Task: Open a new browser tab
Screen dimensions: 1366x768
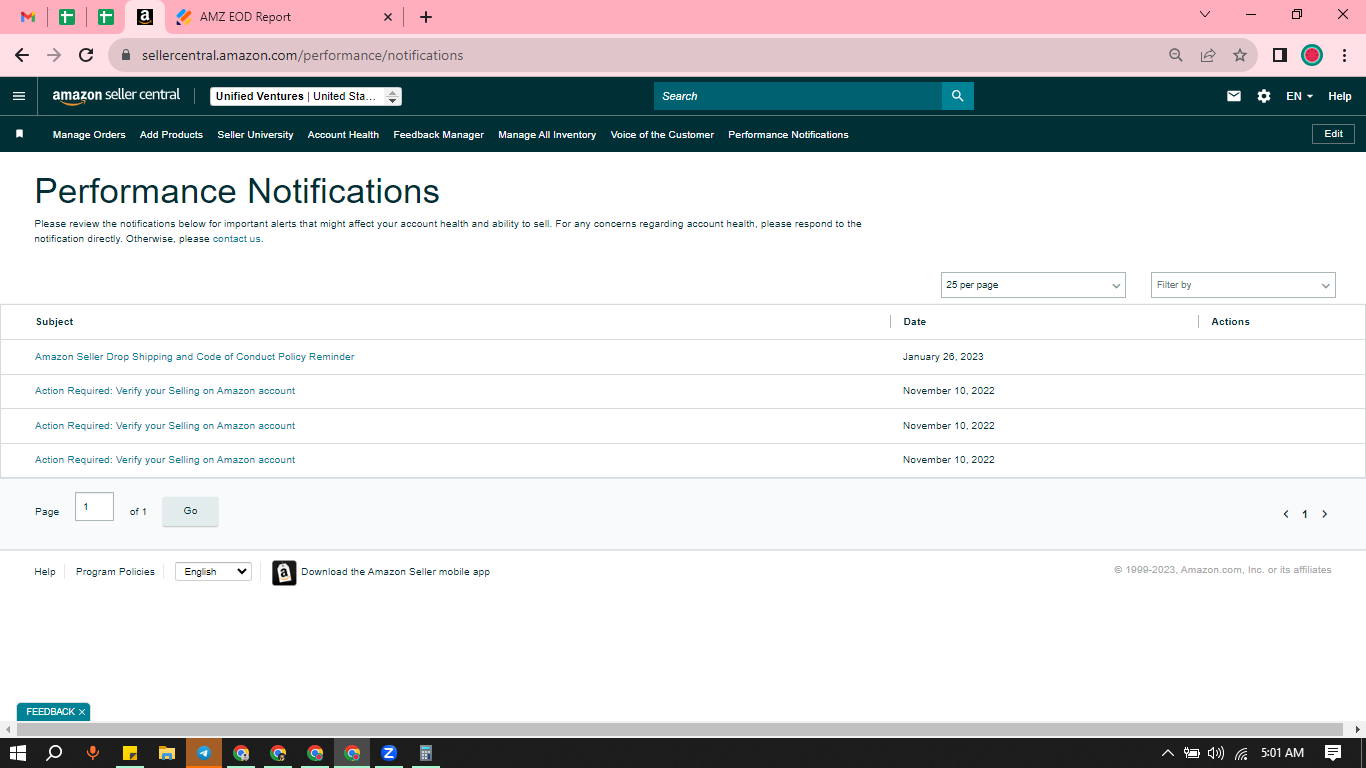Action: 426,17
